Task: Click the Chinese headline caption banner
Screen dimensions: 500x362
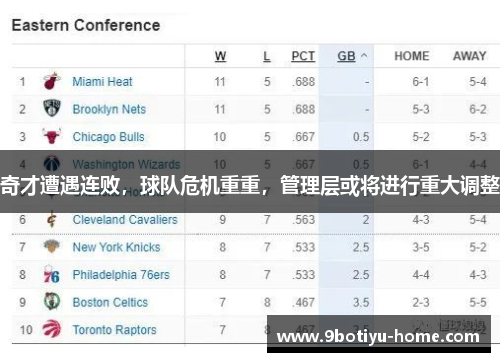Action: coord(250,181)
